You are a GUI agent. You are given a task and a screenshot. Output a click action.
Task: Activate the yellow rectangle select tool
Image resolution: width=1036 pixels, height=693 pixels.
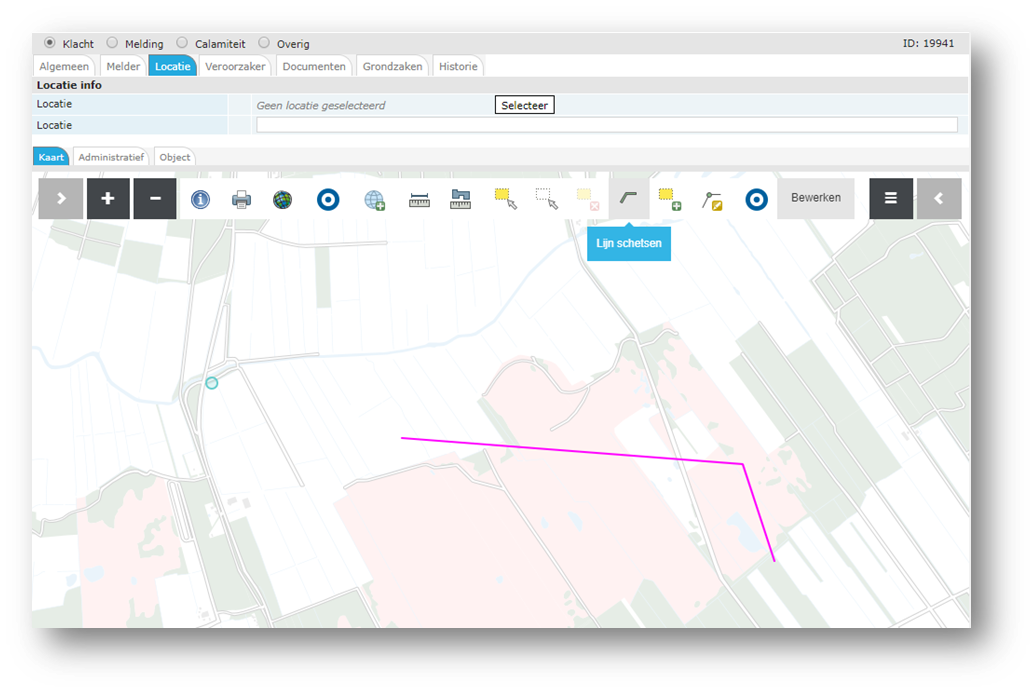coord(505,199)
